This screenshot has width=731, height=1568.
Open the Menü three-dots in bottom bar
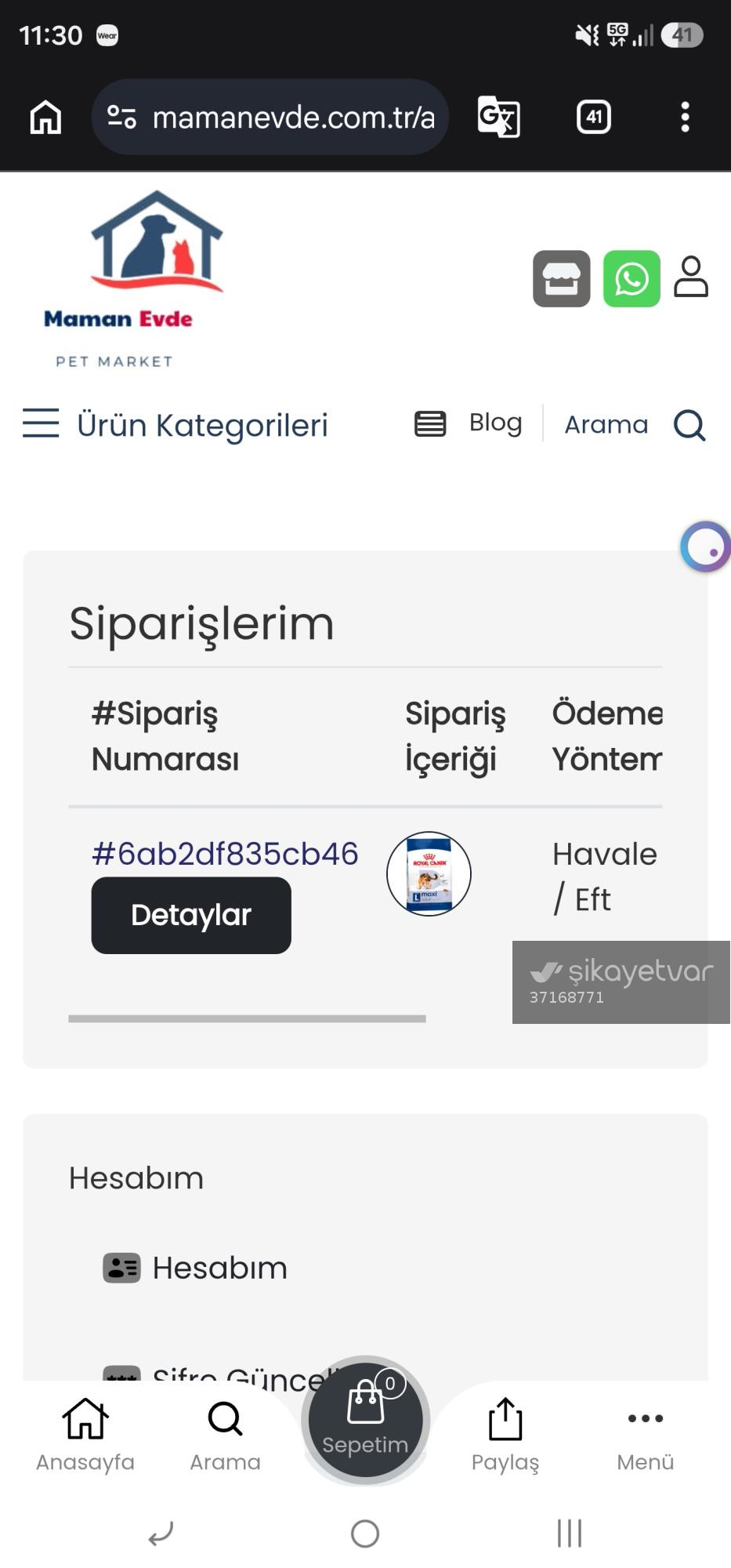(646, 1435)
